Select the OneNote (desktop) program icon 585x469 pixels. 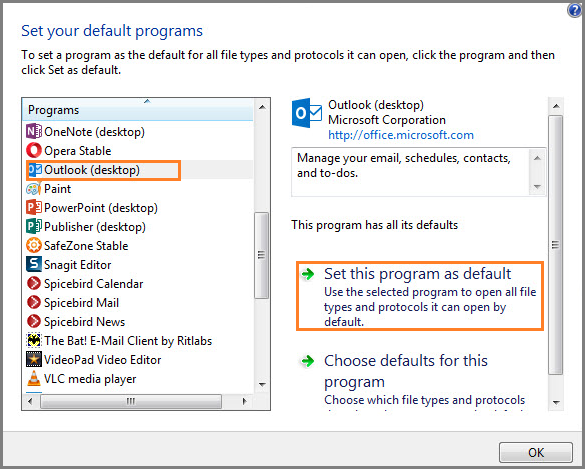pyautogui.click(x=34, y=132)
